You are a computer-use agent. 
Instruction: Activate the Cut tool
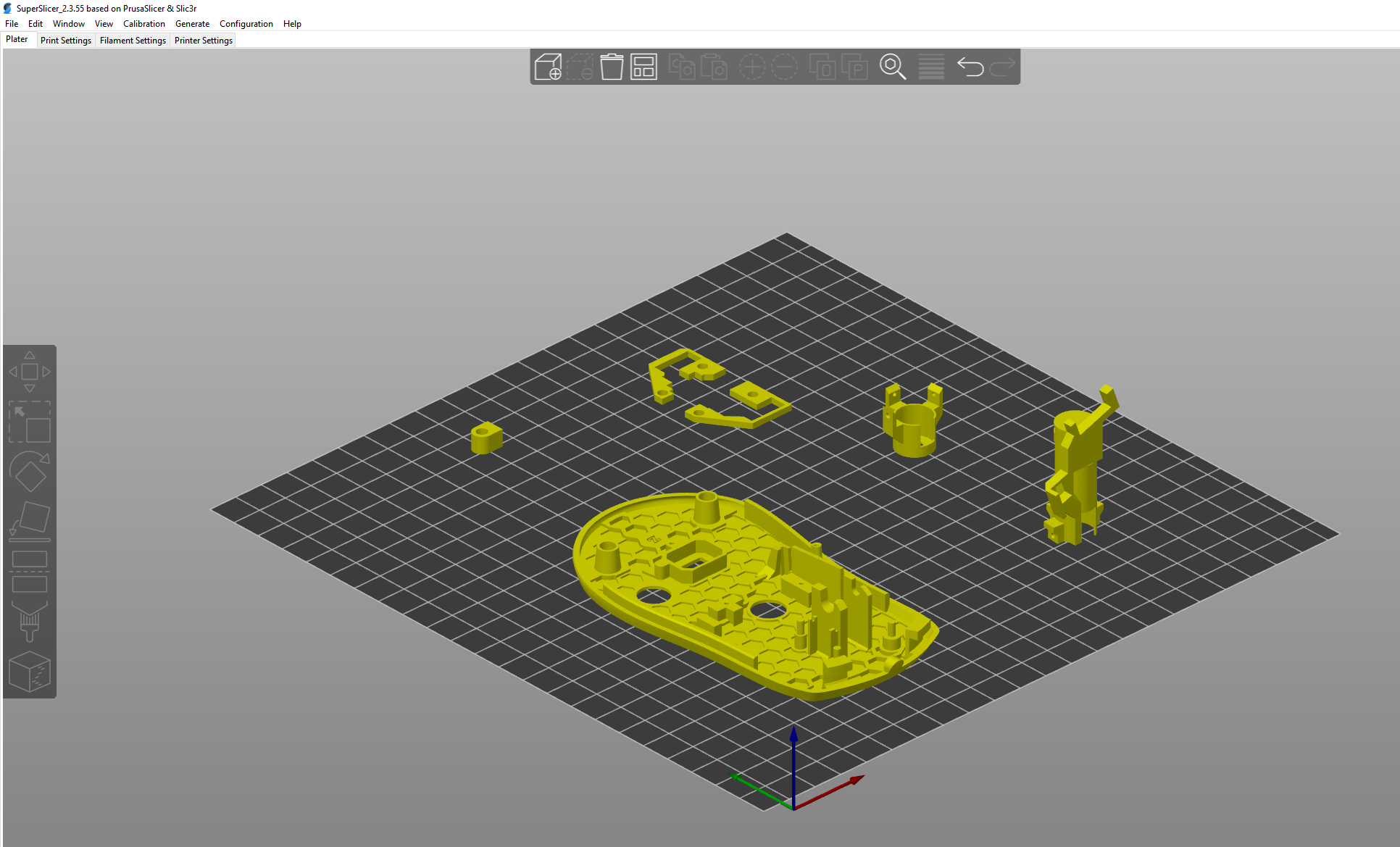point(30,571)
